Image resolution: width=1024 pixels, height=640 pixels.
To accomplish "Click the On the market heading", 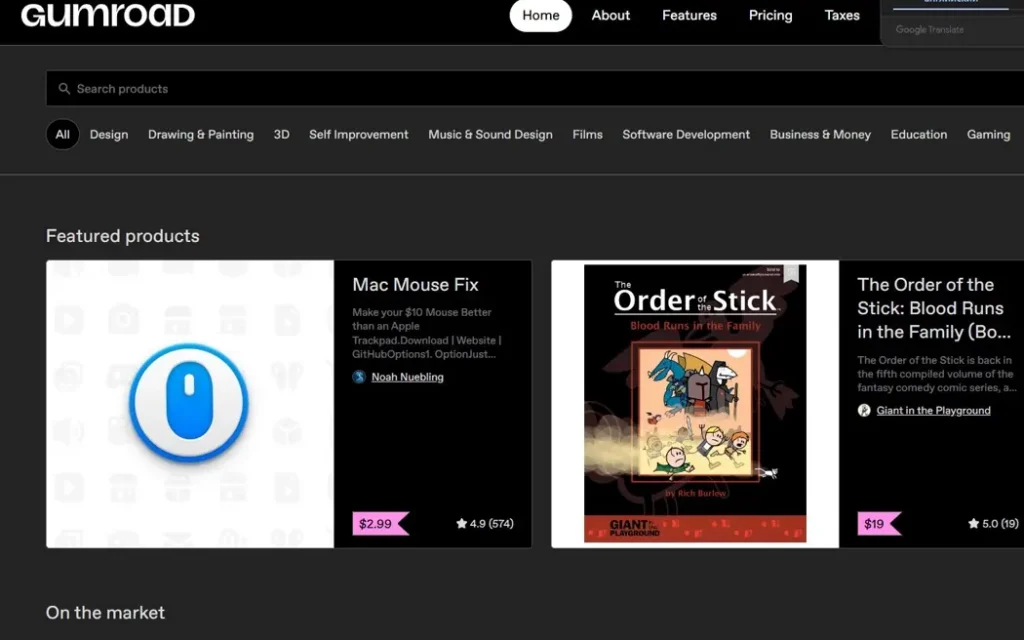I will coord(105,613).
